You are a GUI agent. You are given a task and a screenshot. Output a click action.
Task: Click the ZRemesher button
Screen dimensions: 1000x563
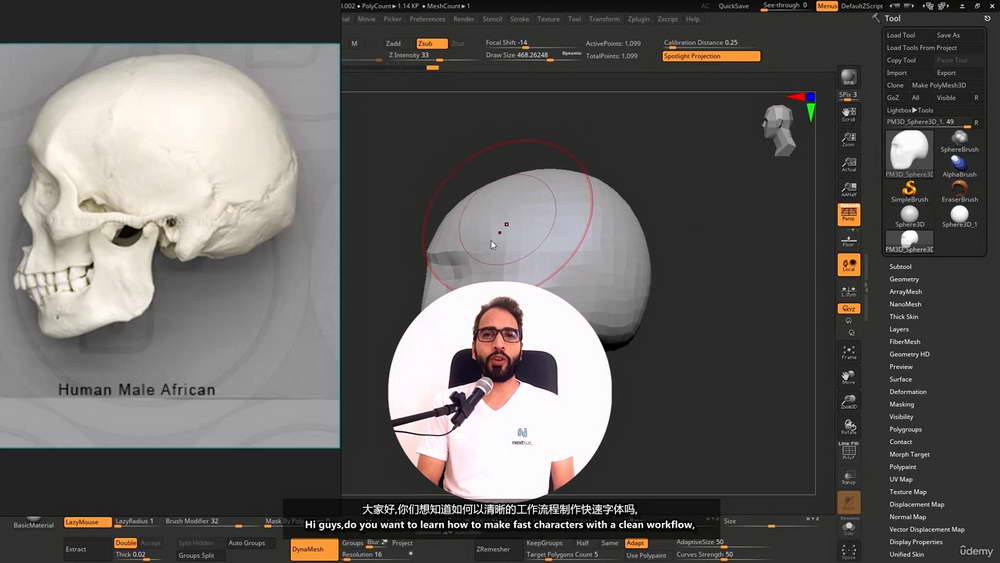492,549
